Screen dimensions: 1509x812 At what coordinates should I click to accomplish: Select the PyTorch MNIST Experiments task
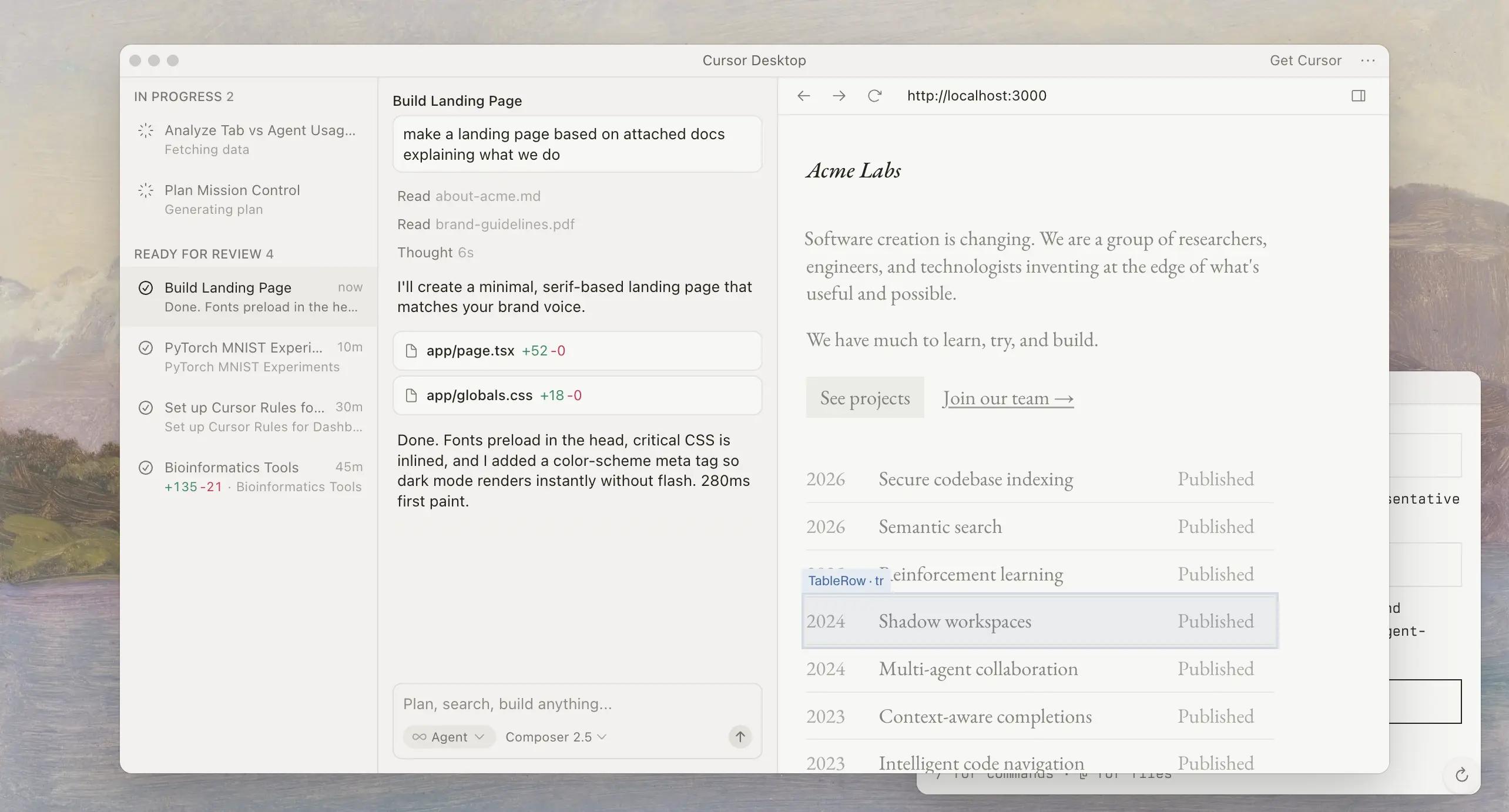point(249,357)
